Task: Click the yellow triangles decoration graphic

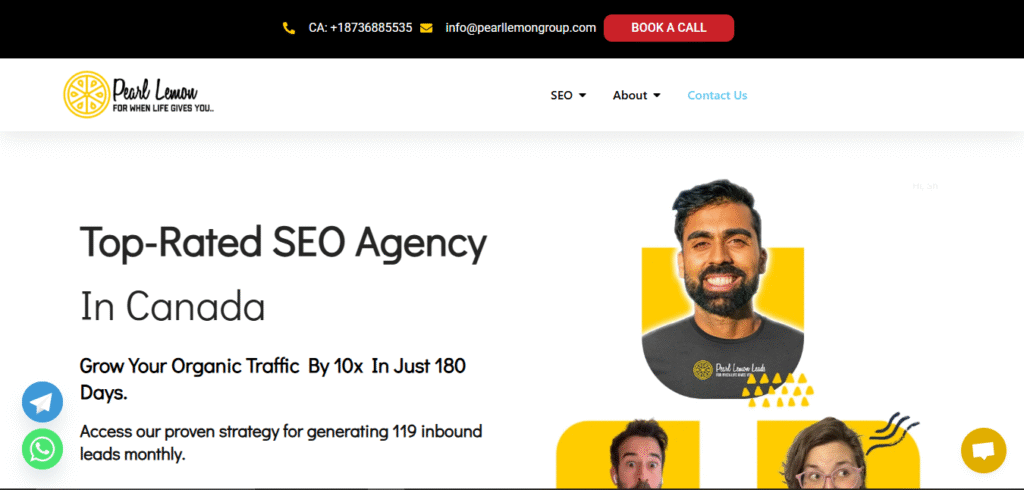Action: pos(778,389)
